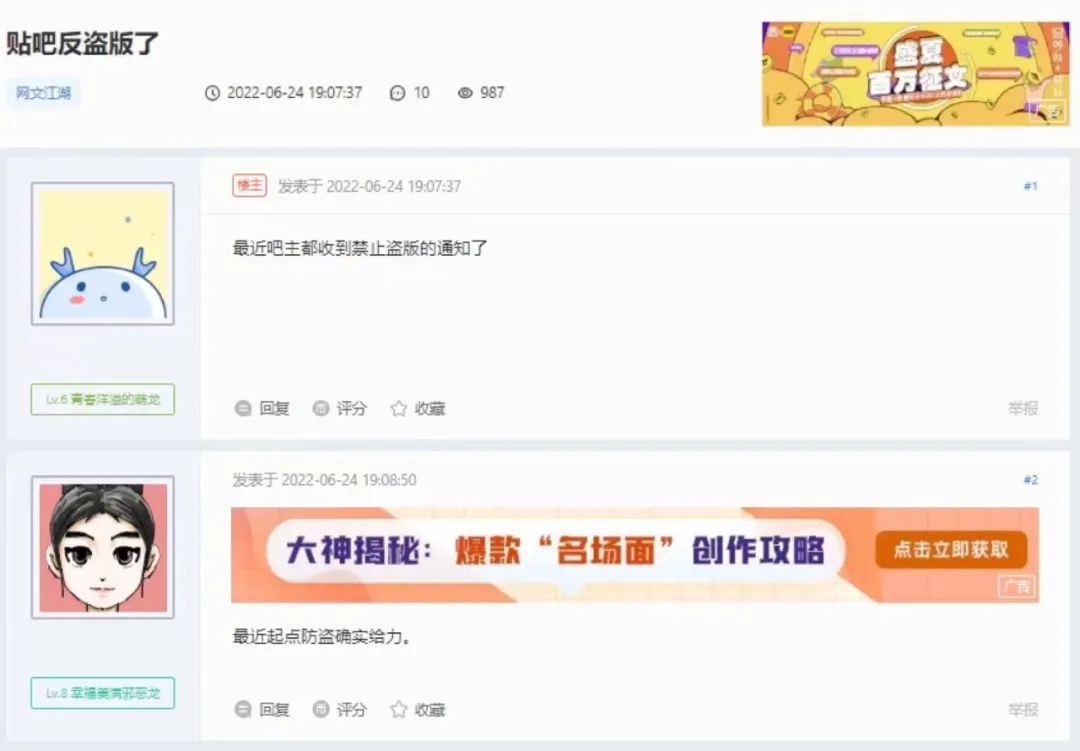Click the reply icon in post #1
The height and width of the screenshot is (751, 1080).
click(x=242, y=409)
